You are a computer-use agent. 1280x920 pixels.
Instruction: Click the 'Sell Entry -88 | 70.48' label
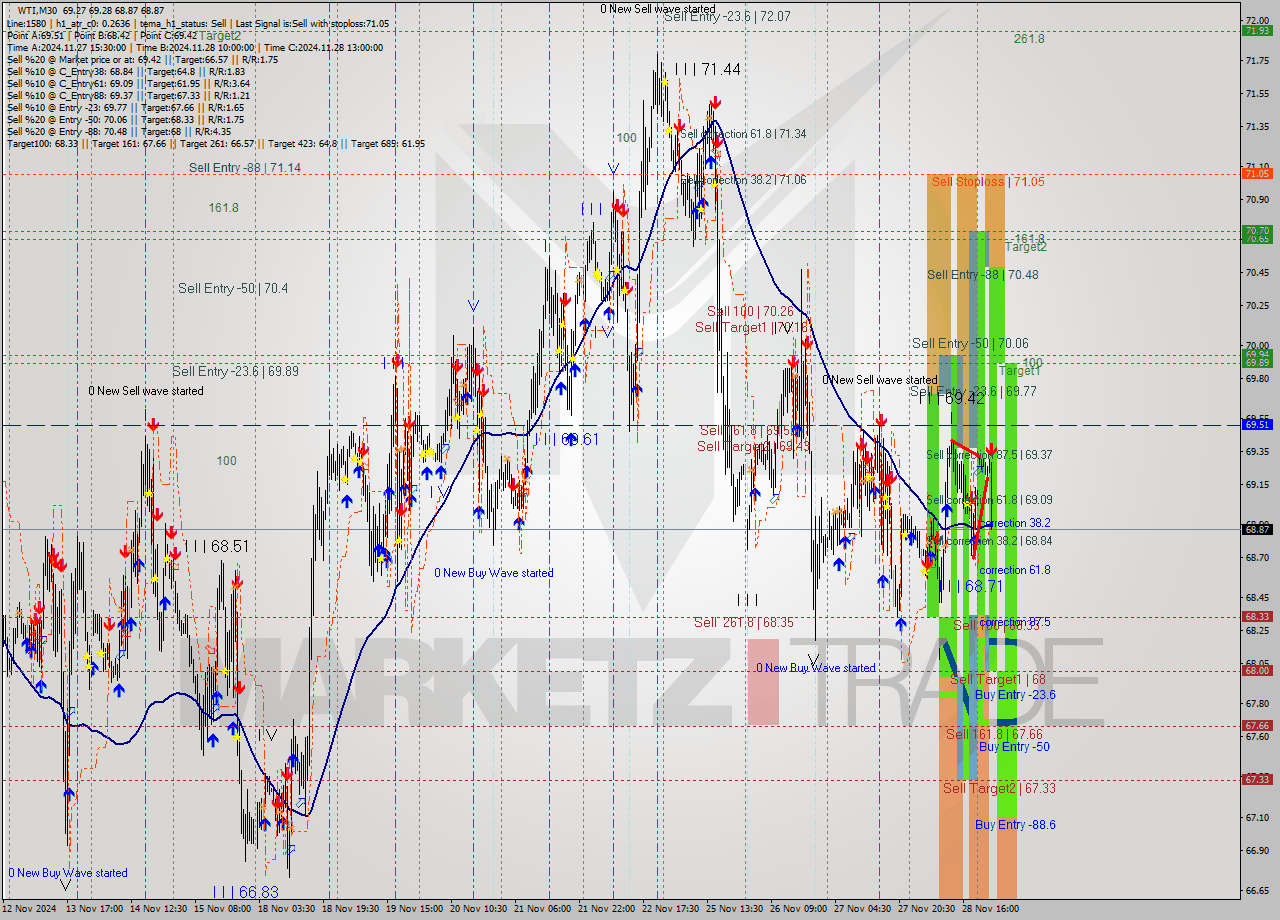click(x=983, y=275)
